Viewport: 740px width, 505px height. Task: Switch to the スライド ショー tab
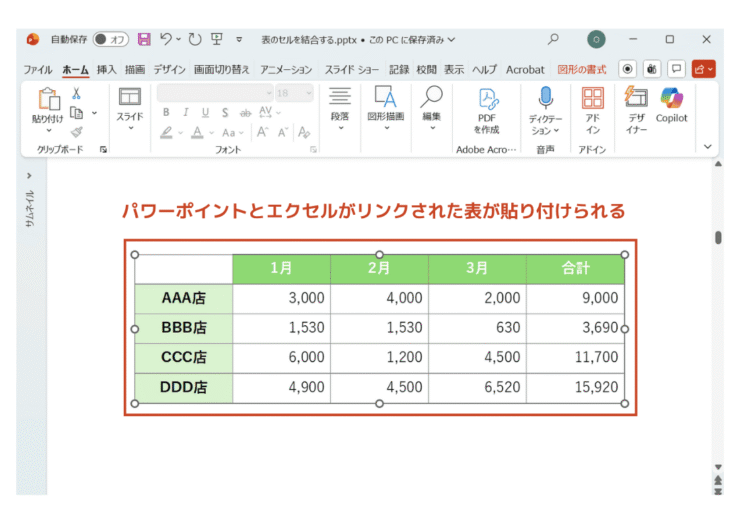[x=352, y=70]
